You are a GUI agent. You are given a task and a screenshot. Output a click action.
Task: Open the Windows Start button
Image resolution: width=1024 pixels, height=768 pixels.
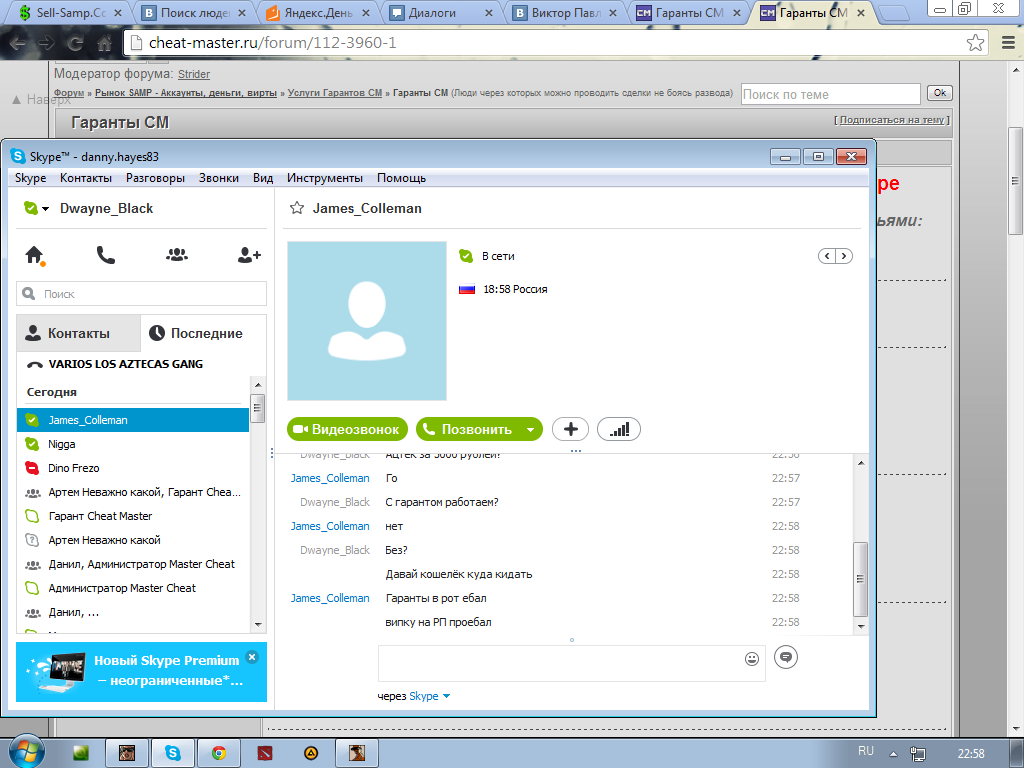coord(26,752)
